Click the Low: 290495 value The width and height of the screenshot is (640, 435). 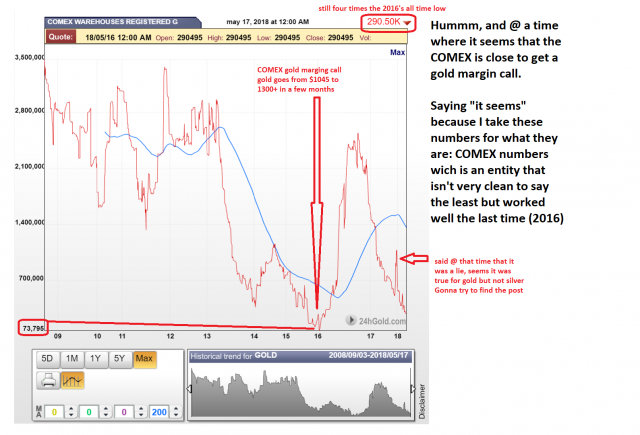click(x=278, y=38)
